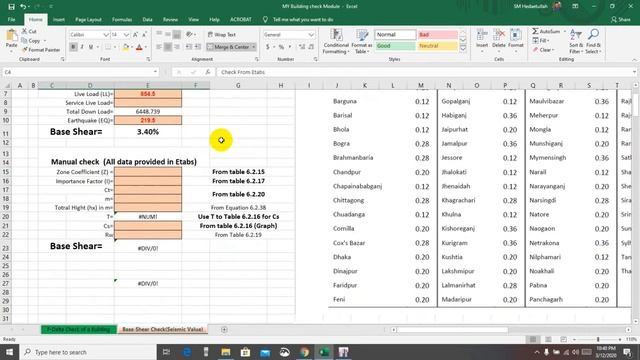640x360 pixels.
Task: Apply the Neutral cell style
Action: [x=437, y=46]
